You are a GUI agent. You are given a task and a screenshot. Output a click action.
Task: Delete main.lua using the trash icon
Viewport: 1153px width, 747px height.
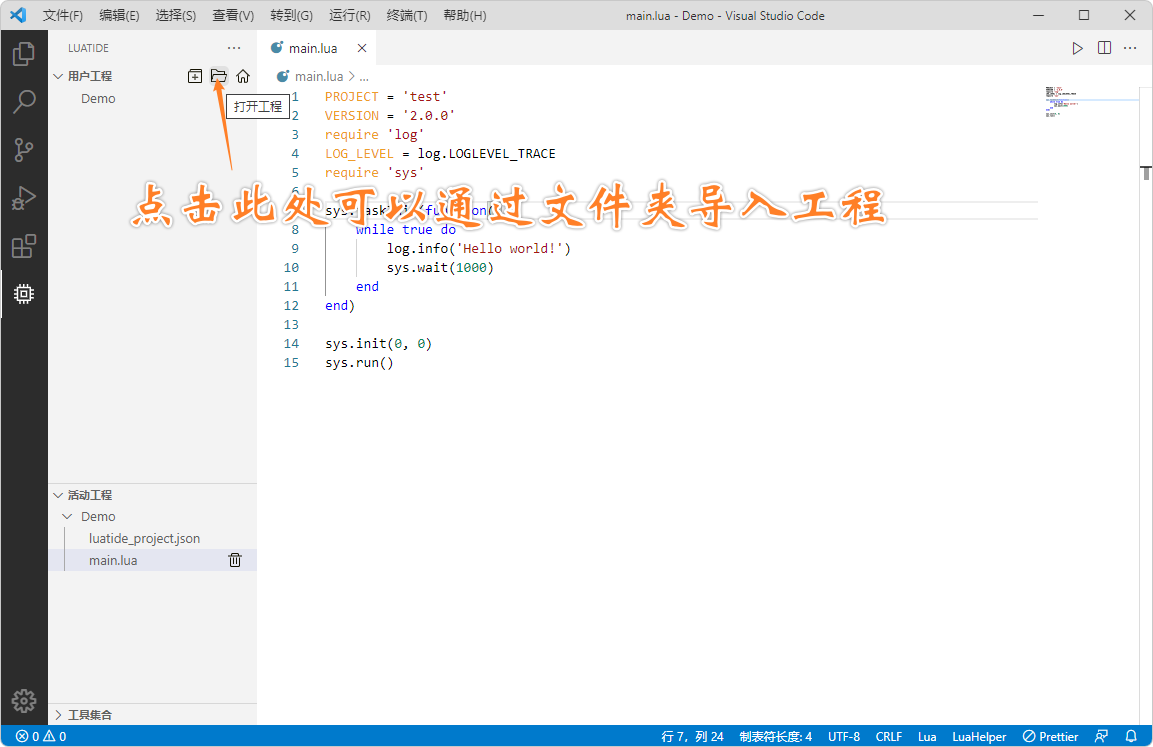(235, 560)
